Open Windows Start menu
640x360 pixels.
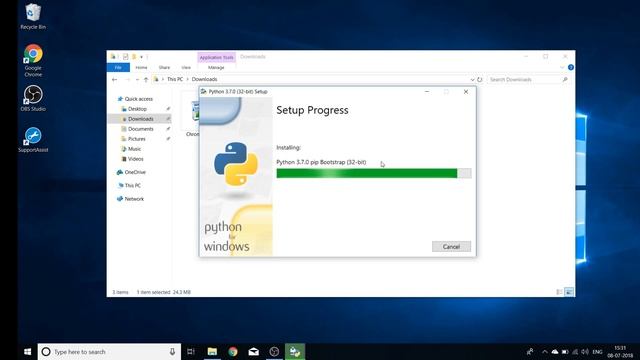[28, 351]
